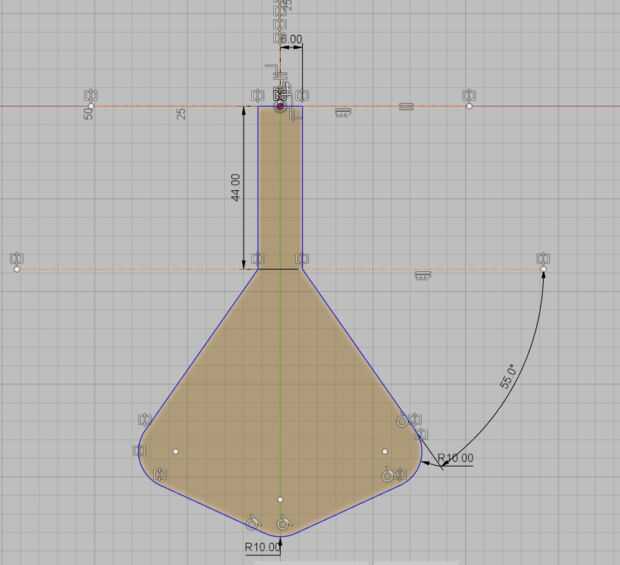Click the purple origin point atop the neck
620x565 pixels.
(x=280, y=106)
